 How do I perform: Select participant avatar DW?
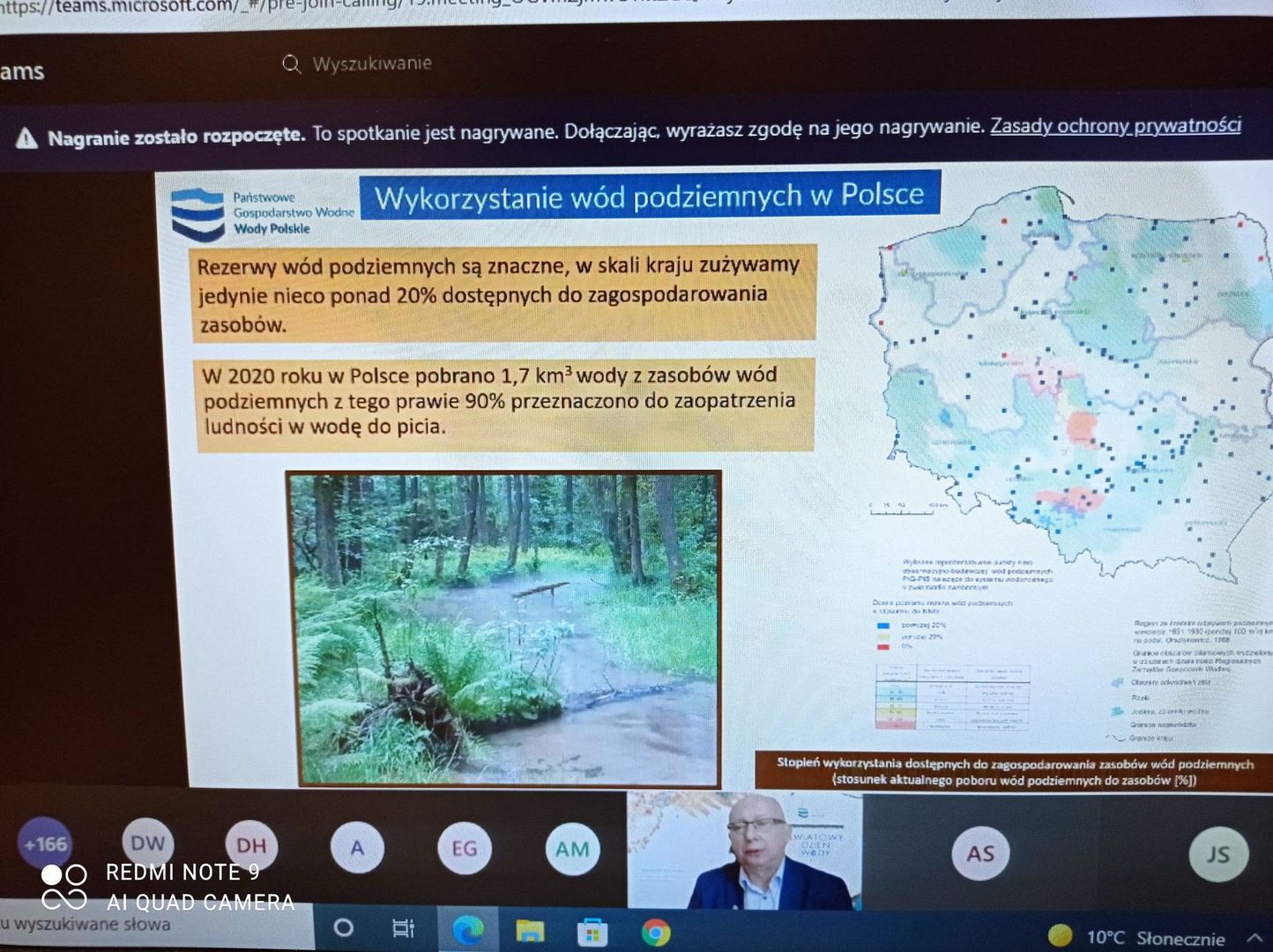(x=147, y=843)
